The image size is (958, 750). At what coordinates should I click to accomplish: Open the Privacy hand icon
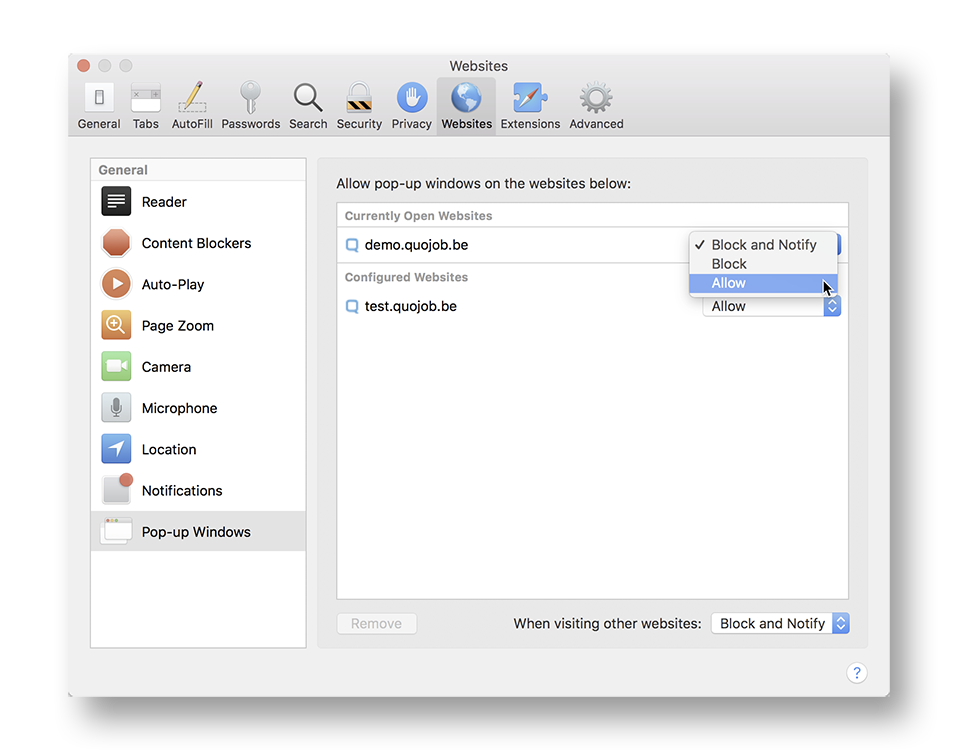412,98
